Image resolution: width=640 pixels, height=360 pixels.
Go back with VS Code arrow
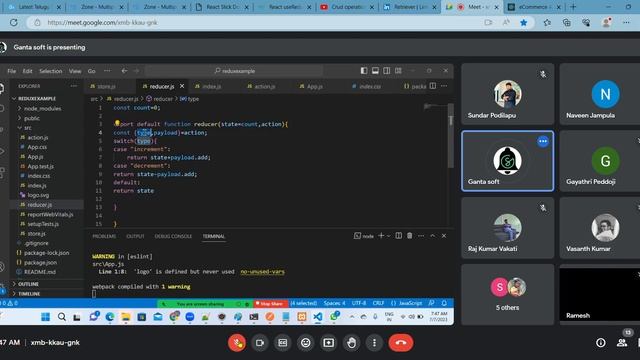(124, 71)
